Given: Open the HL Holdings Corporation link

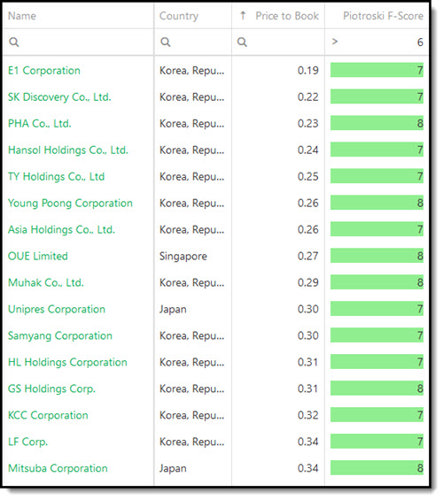Looking at the screenshot, I should (x=68, y=362).
